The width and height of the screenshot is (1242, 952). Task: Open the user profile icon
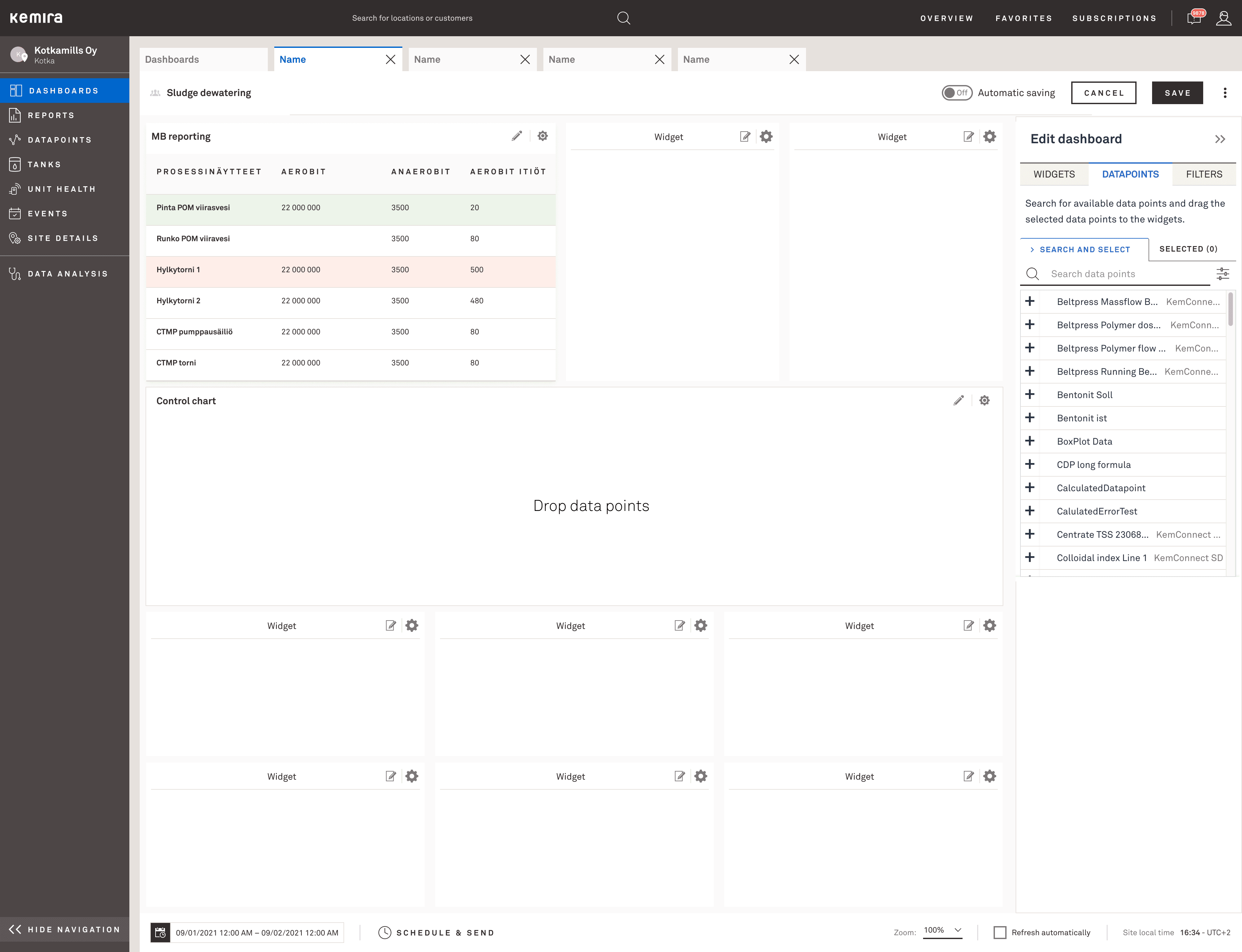click(1223, 17)
